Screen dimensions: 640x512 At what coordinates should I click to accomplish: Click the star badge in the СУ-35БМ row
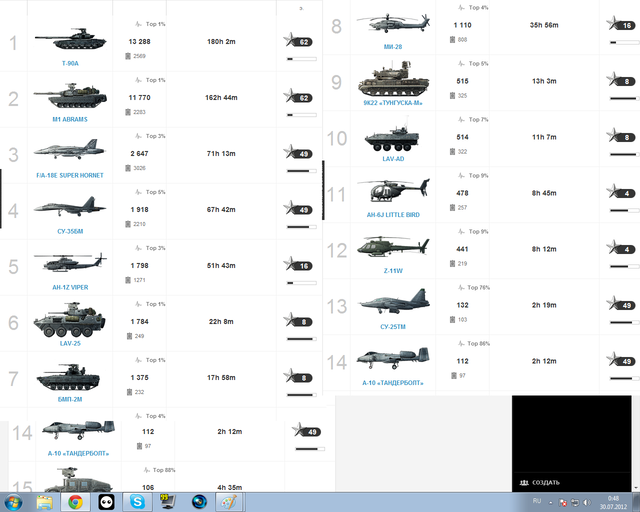click(298, 209)
